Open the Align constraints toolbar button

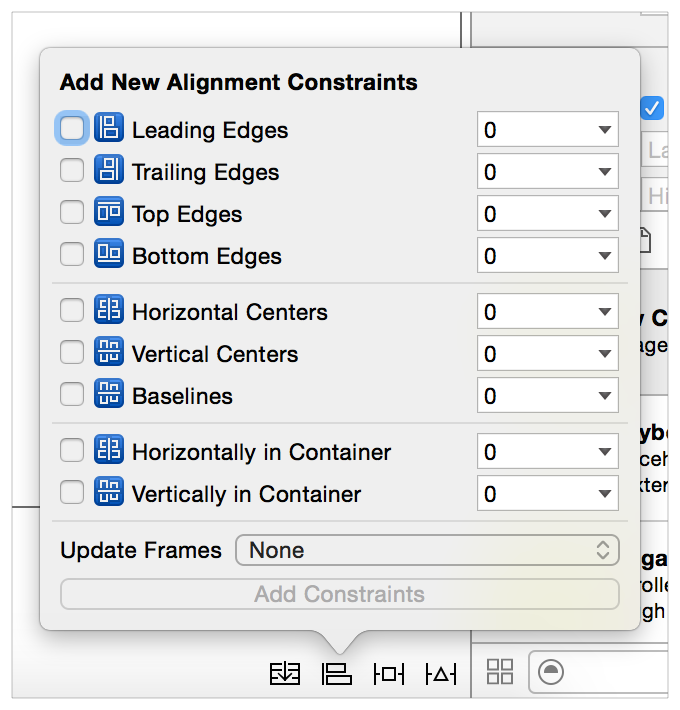click(x=336, y=674)
